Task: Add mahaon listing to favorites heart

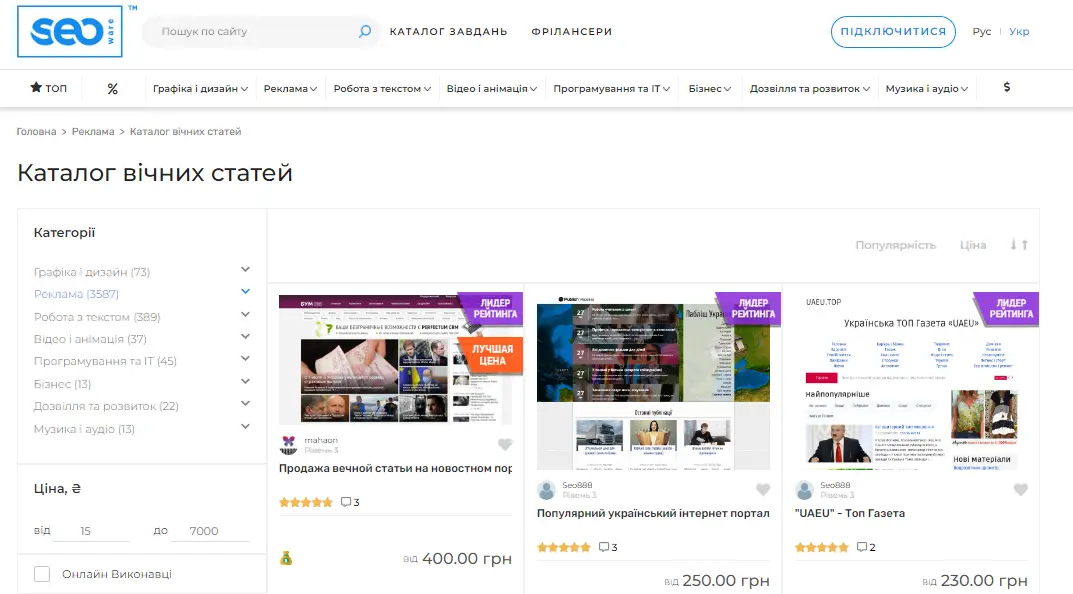Action: [505, 444]
